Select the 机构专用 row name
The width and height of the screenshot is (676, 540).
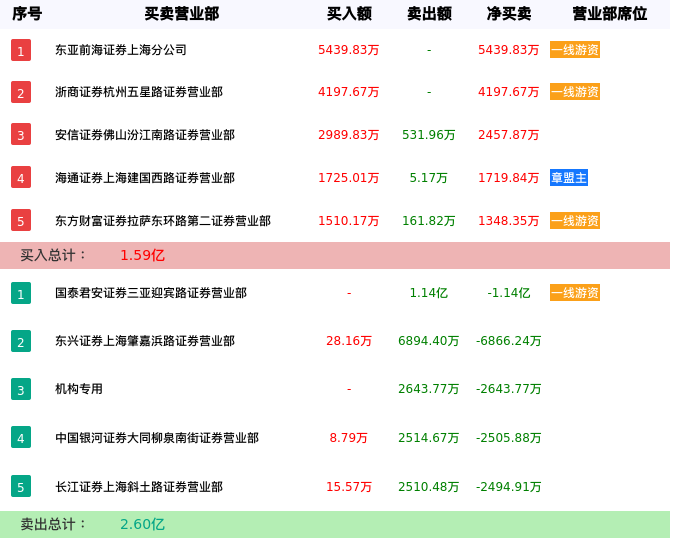[x=79, y=389]
